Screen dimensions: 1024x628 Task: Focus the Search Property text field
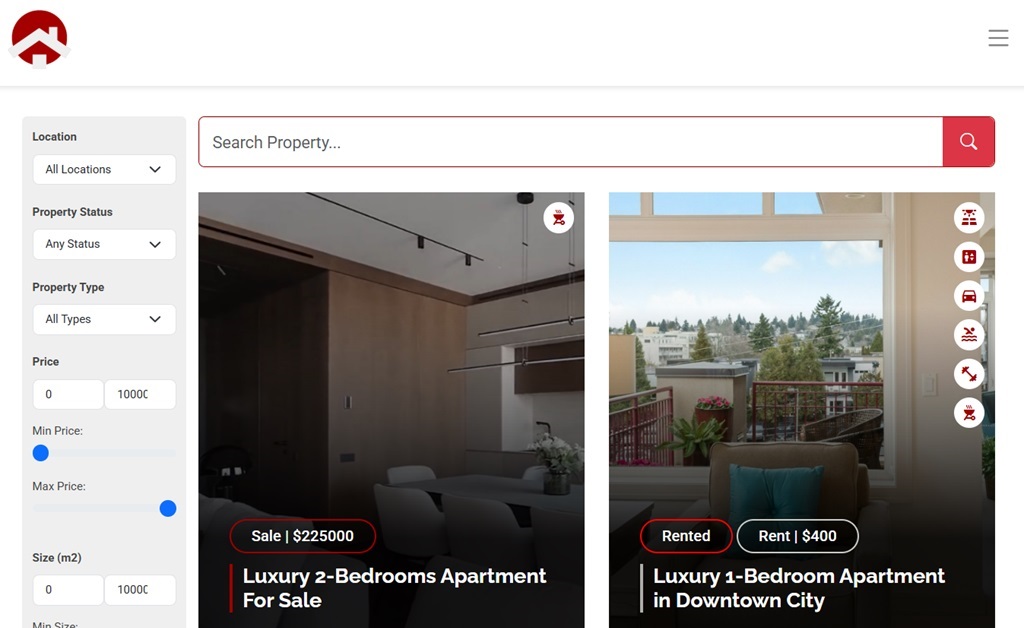(x=571, y=142)
